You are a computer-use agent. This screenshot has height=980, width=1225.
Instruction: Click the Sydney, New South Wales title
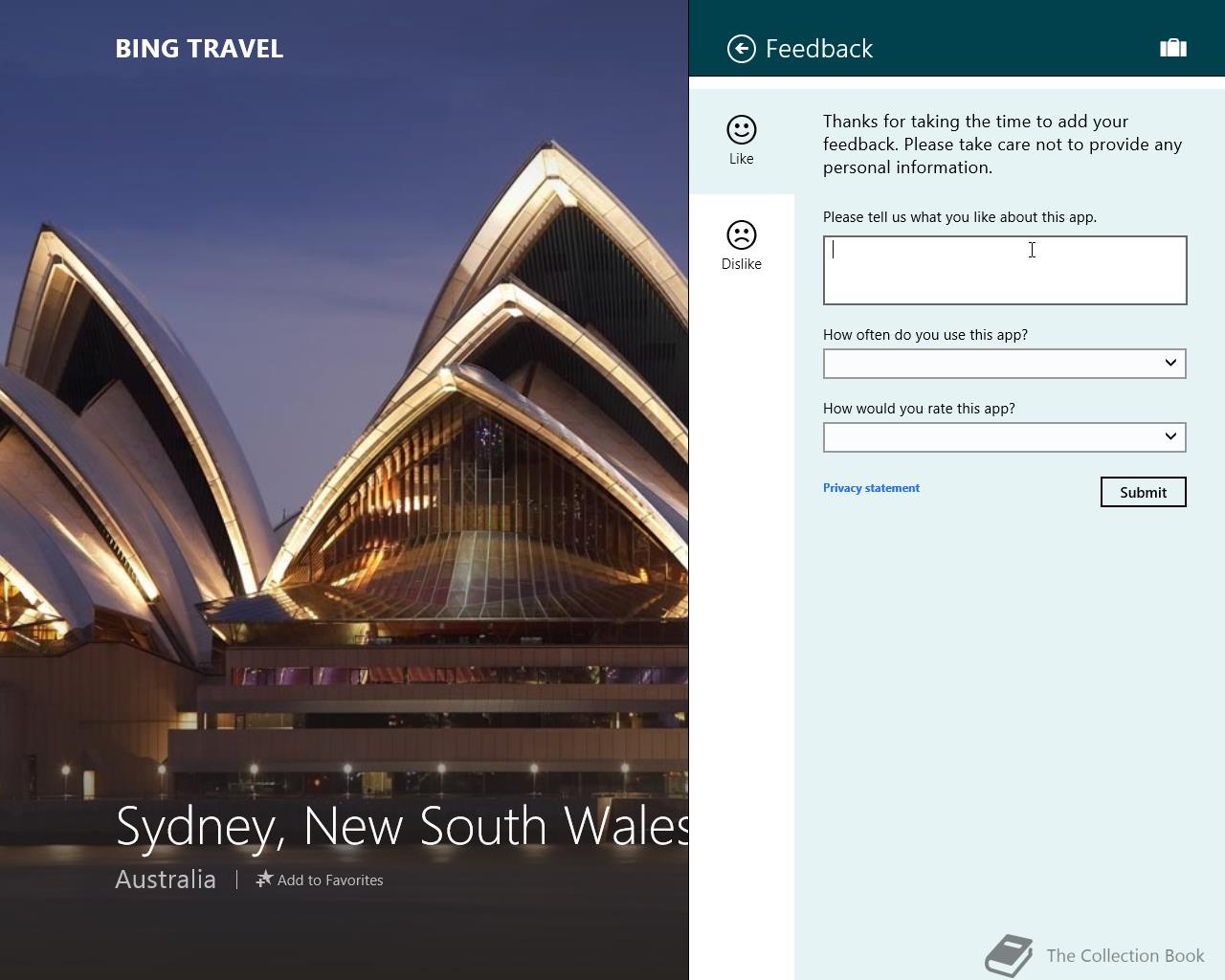[x=402, y=826]
